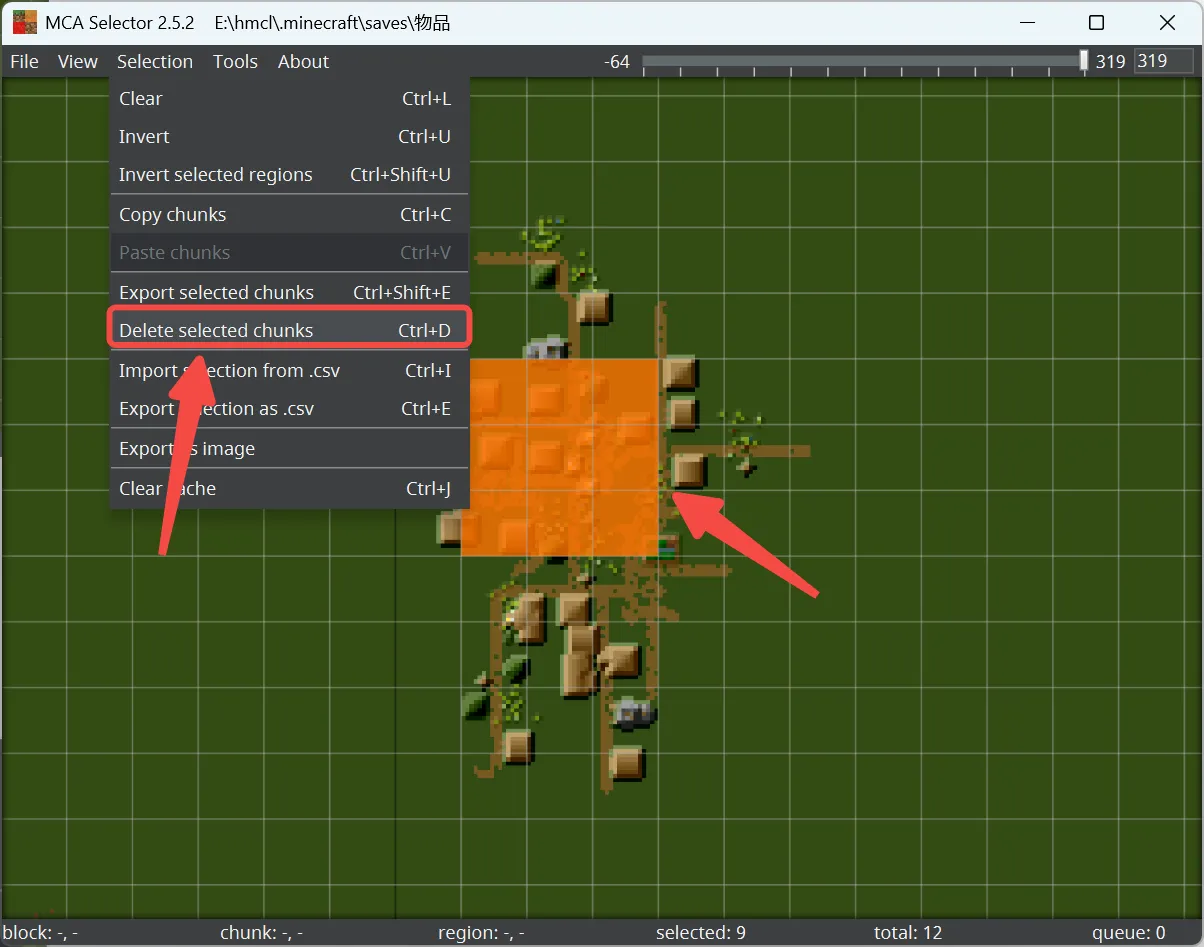The height and width of the screenshot is (947, 1204).
Task: Open the Tools menu
Action: (x=235, y=61)
